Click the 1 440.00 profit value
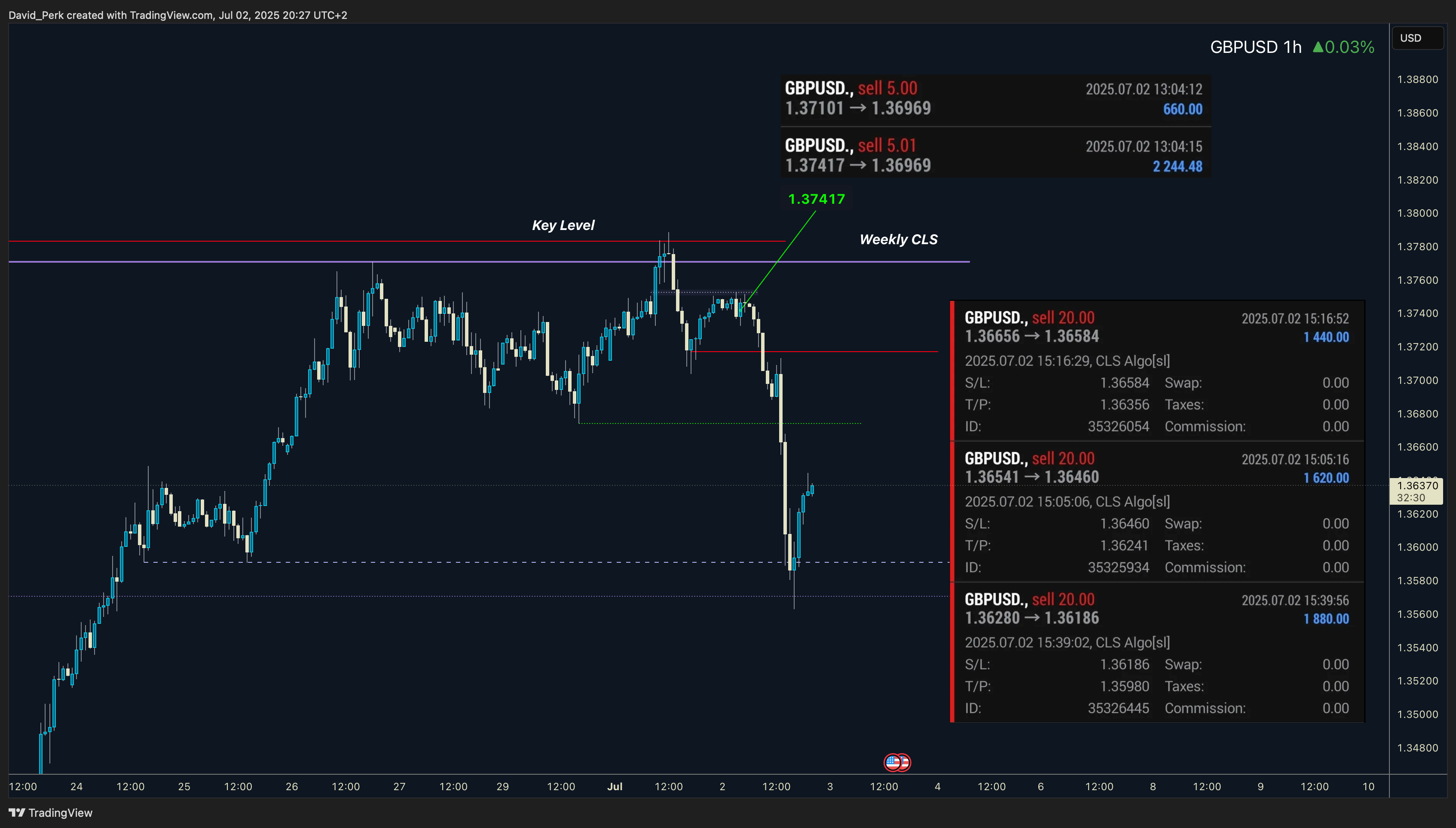Image resolution: width=1456 pixels, height=828 pixels. [1326, 337]
